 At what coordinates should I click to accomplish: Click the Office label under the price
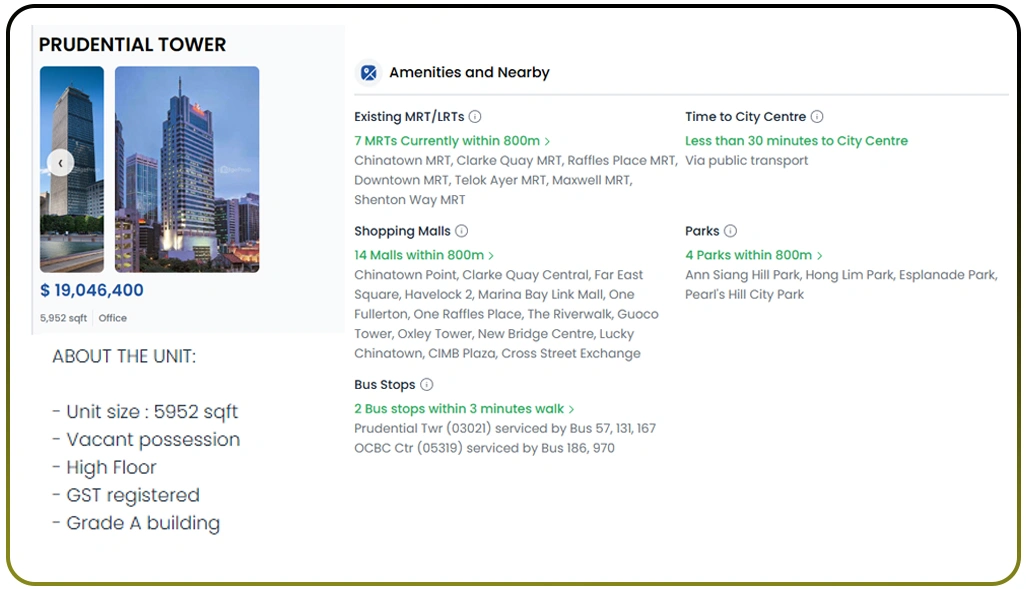(112, 318)
